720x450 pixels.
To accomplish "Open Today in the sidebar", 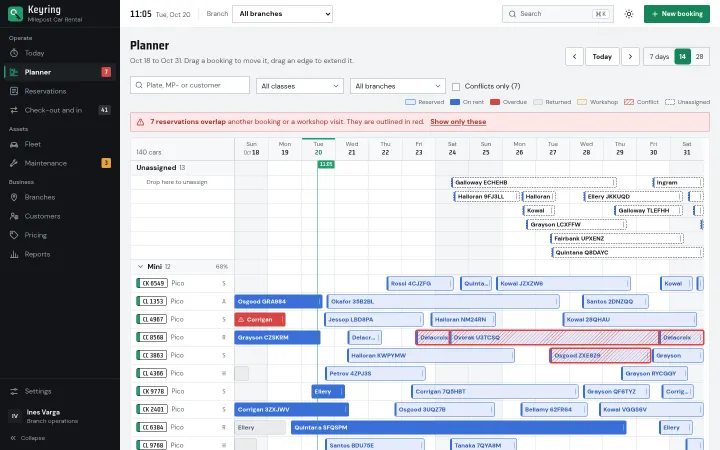I will click(x=60, y=53).
